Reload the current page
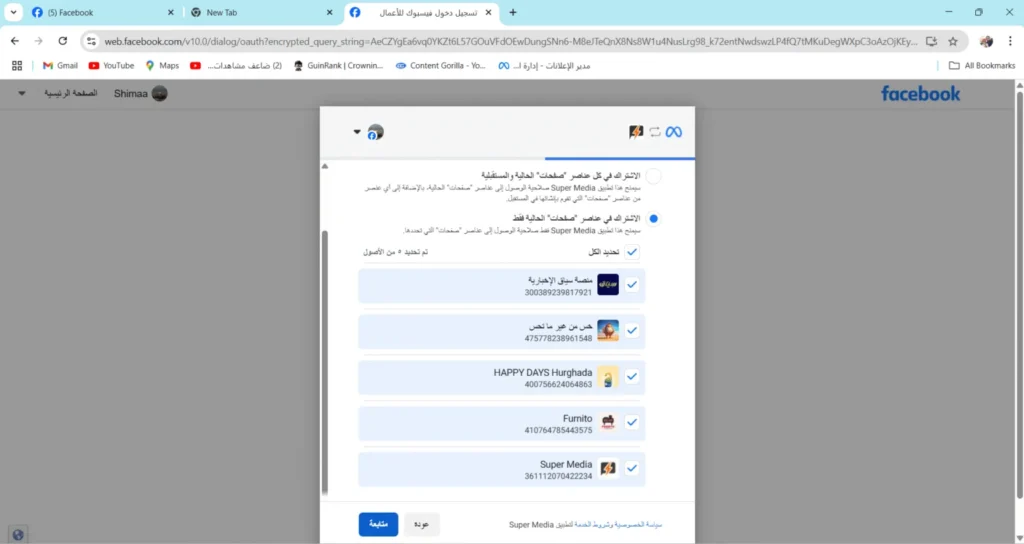Image resolution: width=1024 pixels, height=544 pixels. click(63, 41)
